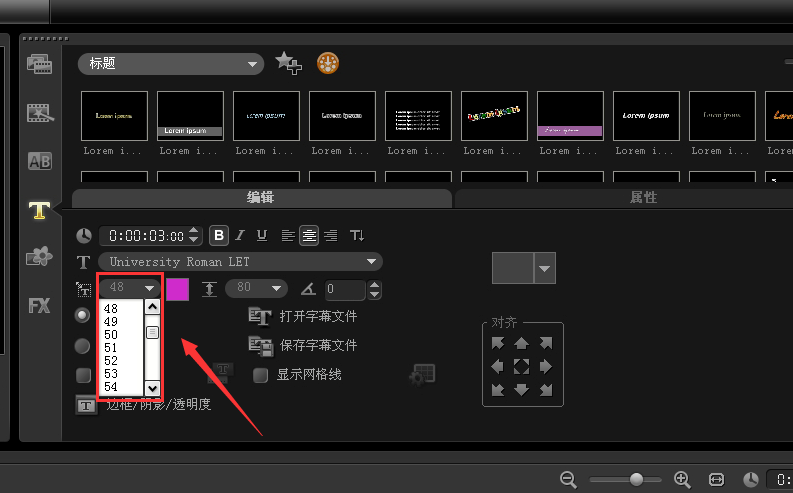Toggle bold text formatting

(x=219, y=235)
